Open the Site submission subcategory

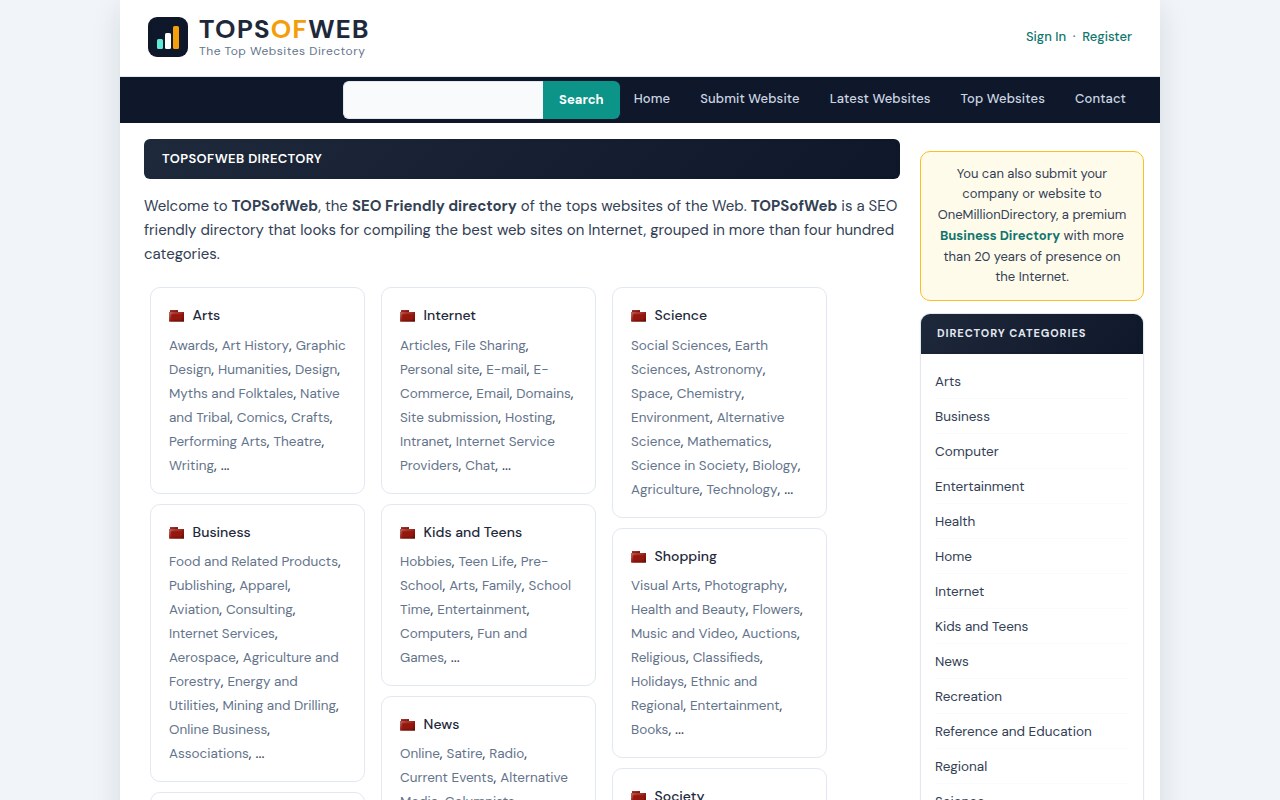[449, 418]
